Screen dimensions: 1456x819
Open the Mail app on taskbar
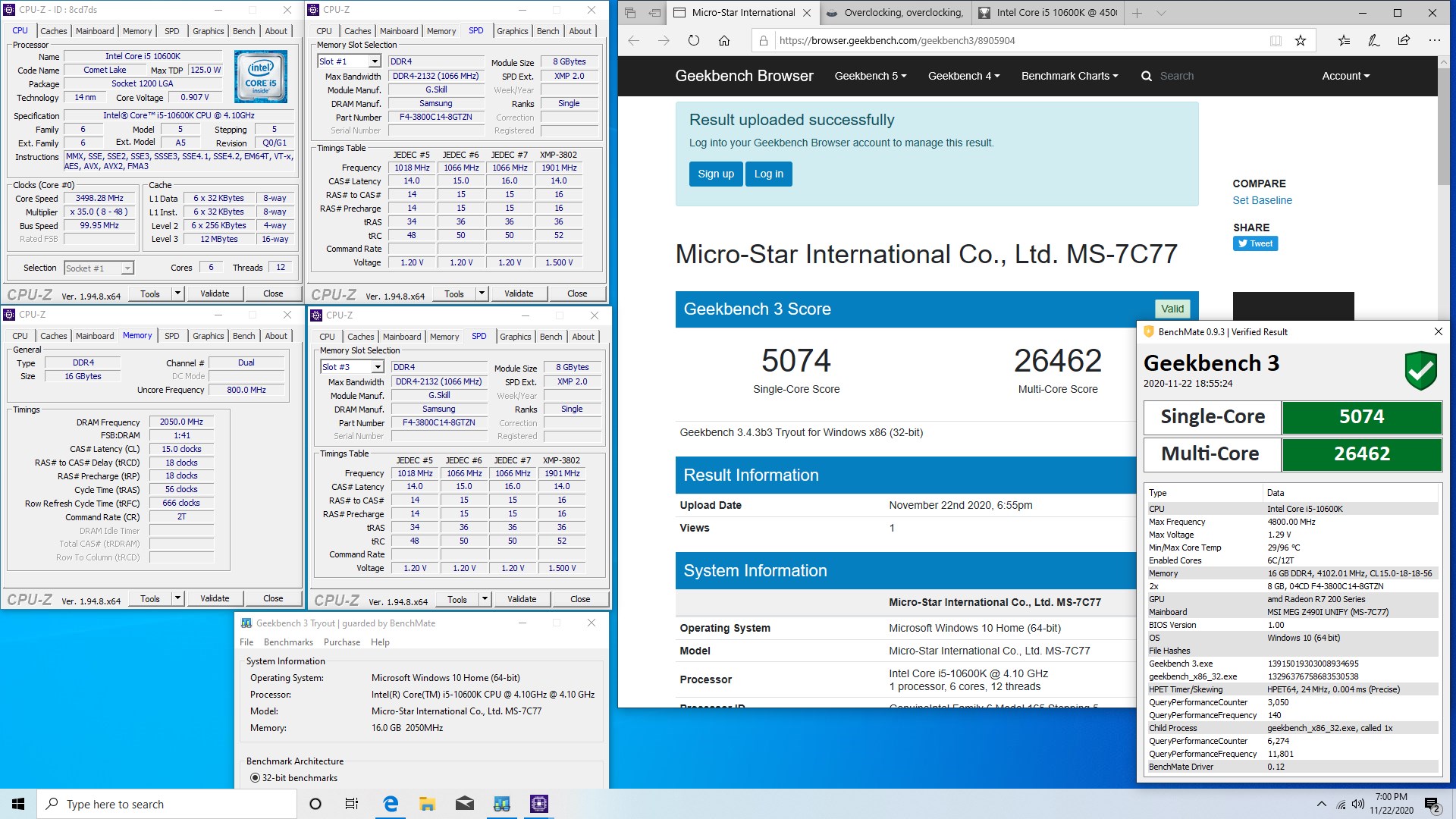pos(465,804)
